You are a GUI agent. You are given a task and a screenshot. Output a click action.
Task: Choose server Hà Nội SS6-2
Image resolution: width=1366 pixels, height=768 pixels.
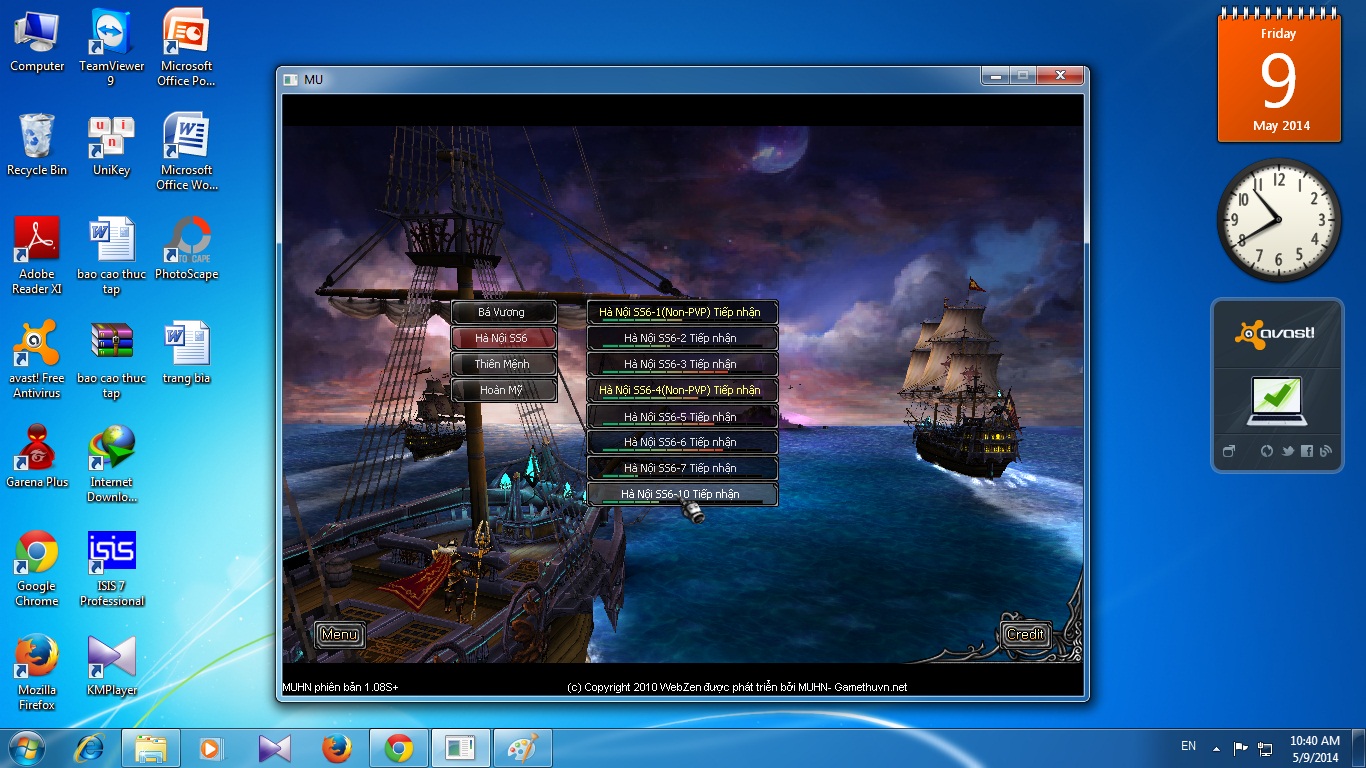[x=681, y=338]
